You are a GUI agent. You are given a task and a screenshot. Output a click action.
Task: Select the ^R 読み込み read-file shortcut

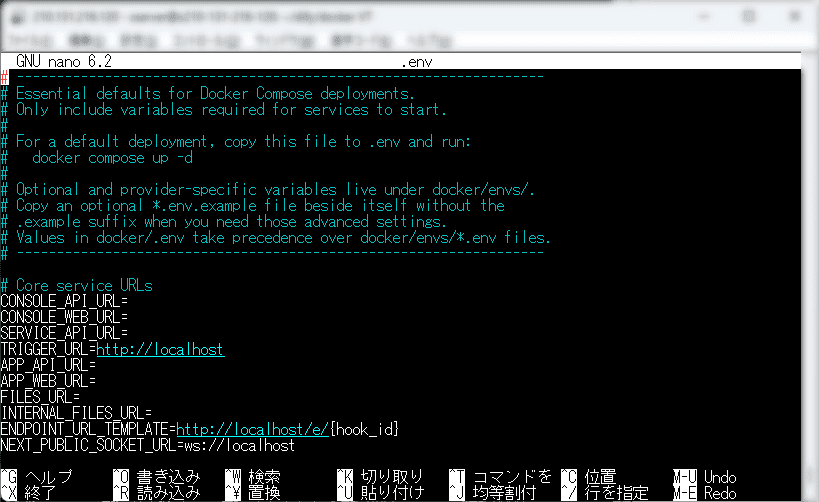[157, 493]
